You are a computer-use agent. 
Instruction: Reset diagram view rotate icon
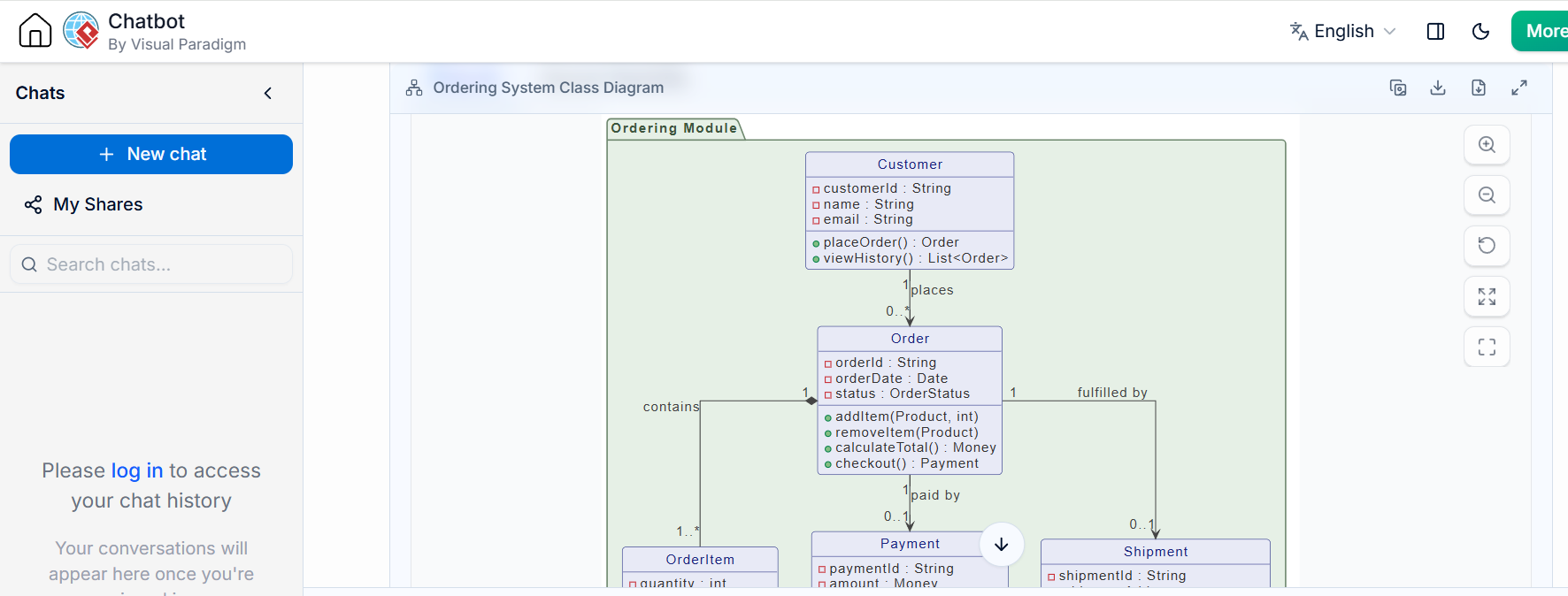[1487, 246]
